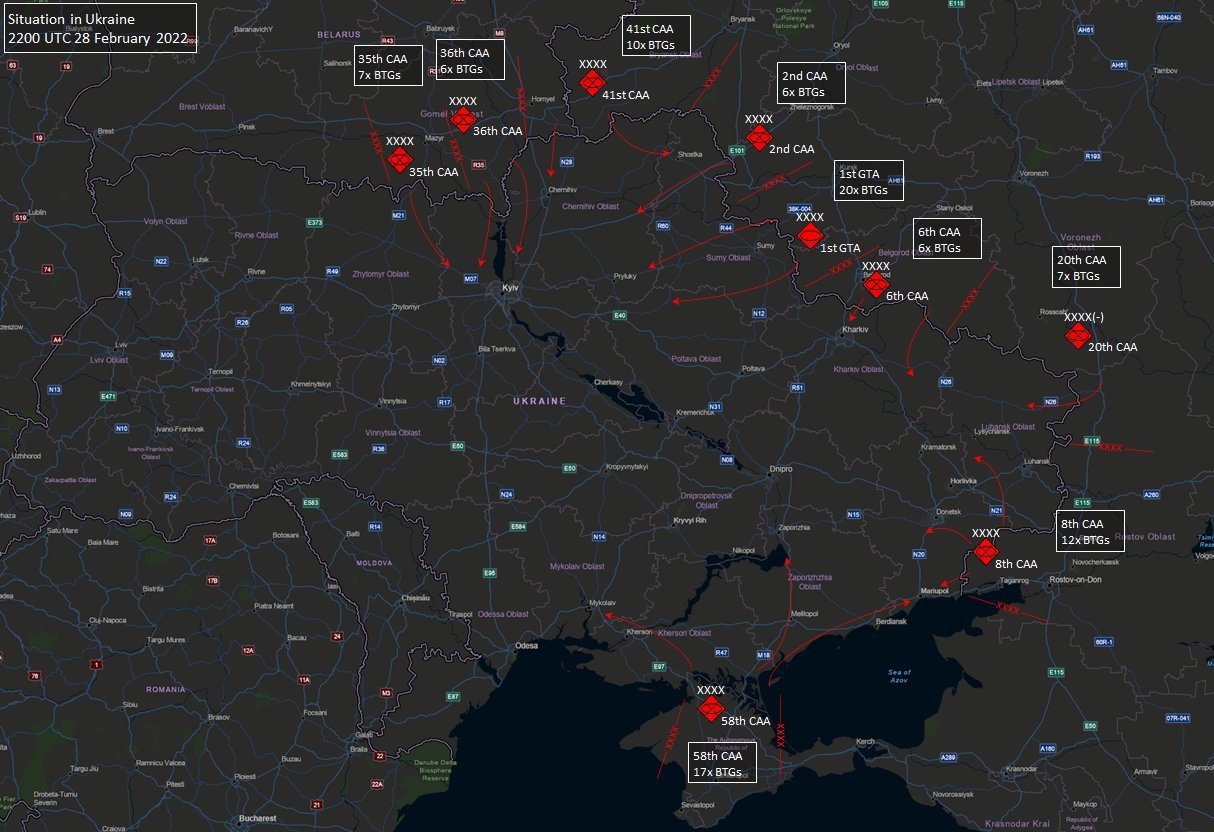1214x832 pixels.
Task: Click the 2nd CAA 6x BTGs info box
Action: pyautogui.click(x=812, y=84)
